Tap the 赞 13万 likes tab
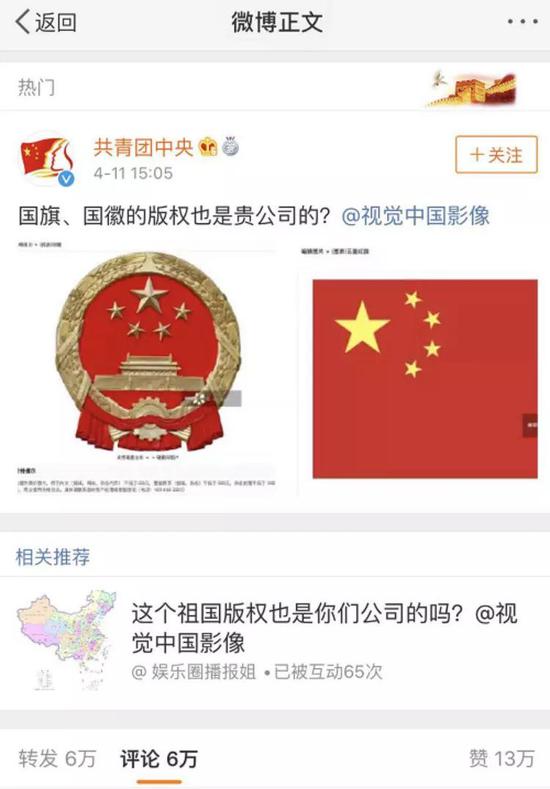The width and height of the screenshot is (550, 789). tap(502, 758)
